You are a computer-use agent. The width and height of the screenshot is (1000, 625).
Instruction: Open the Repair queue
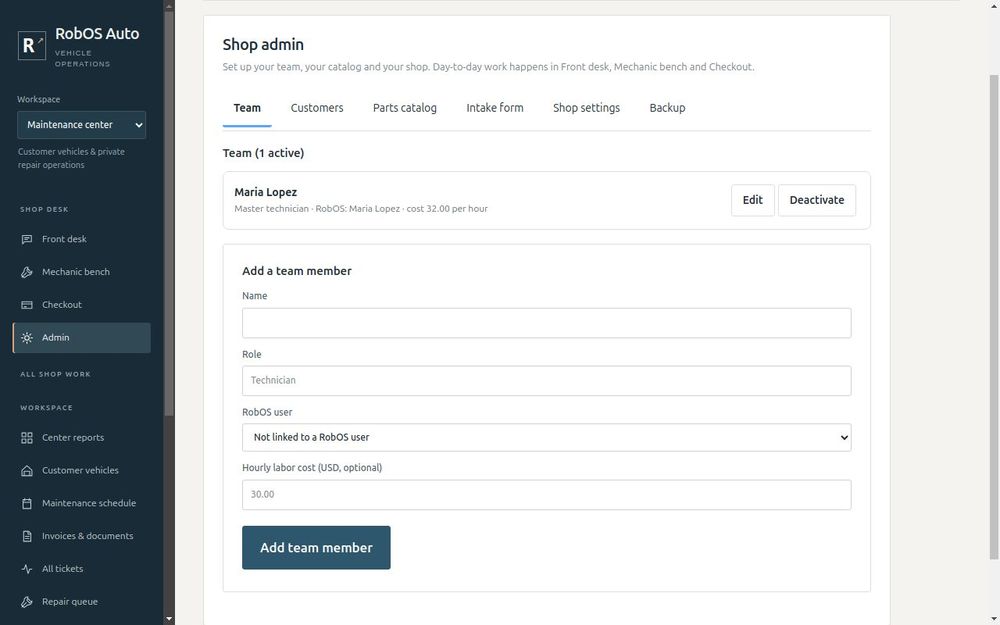[x=82, y=602]
